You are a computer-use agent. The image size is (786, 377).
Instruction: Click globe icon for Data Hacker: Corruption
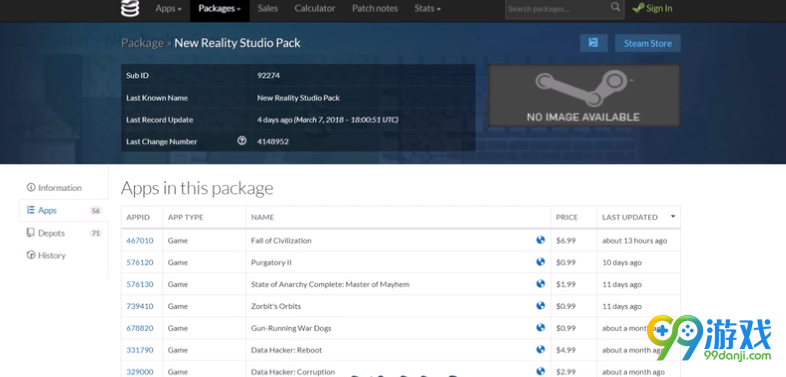click(x=540, y=371)
